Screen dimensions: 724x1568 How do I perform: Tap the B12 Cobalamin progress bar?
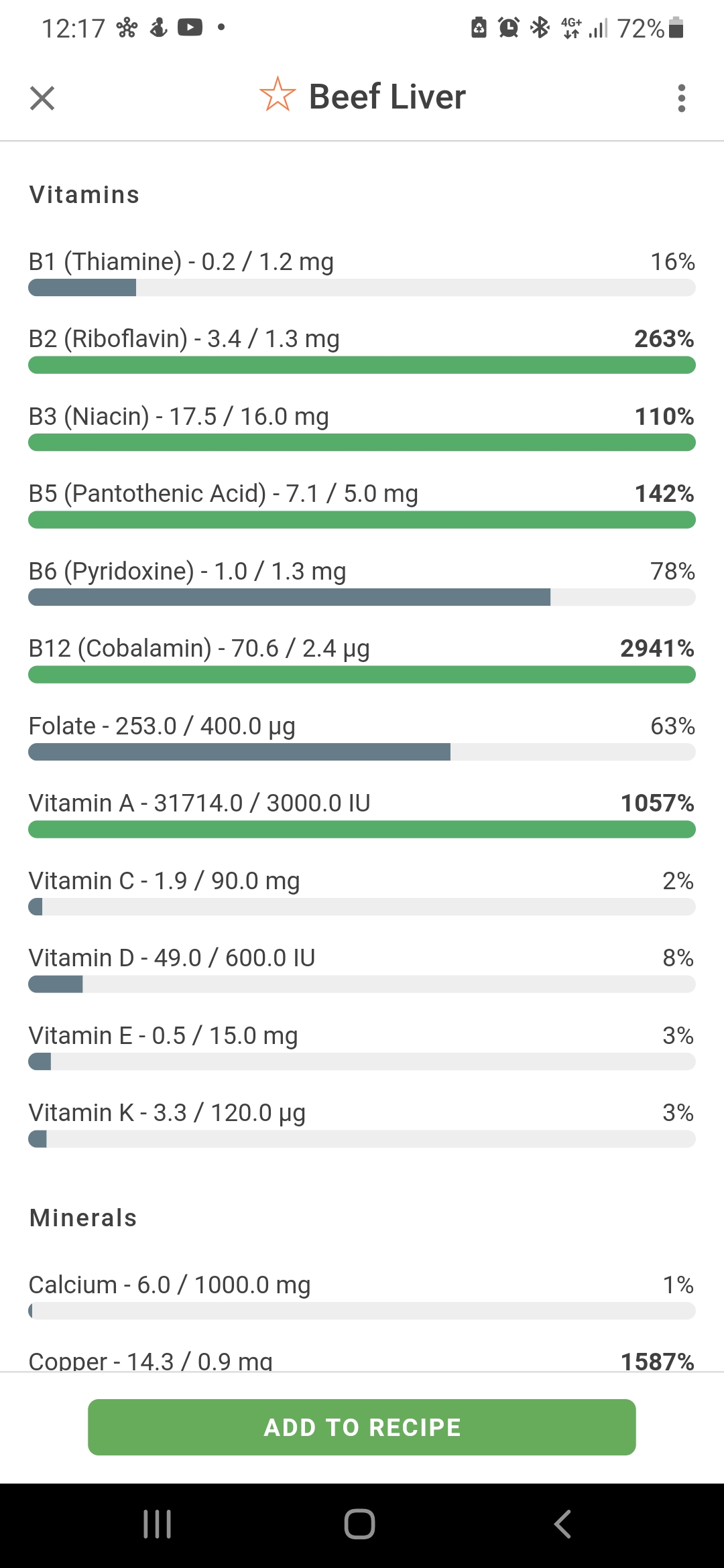[x=362, y=674]
